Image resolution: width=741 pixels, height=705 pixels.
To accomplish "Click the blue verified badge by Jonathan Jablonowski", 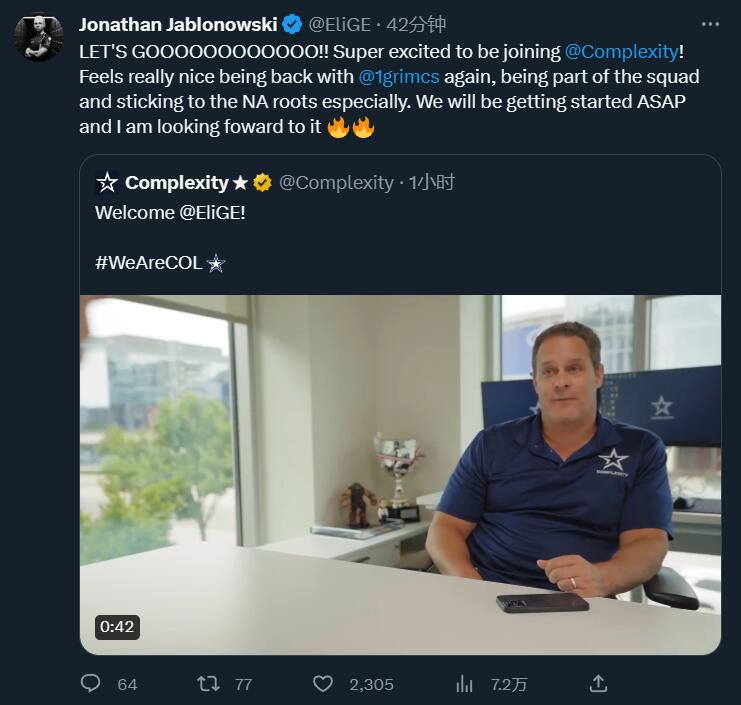I will [x=293, y=24].
